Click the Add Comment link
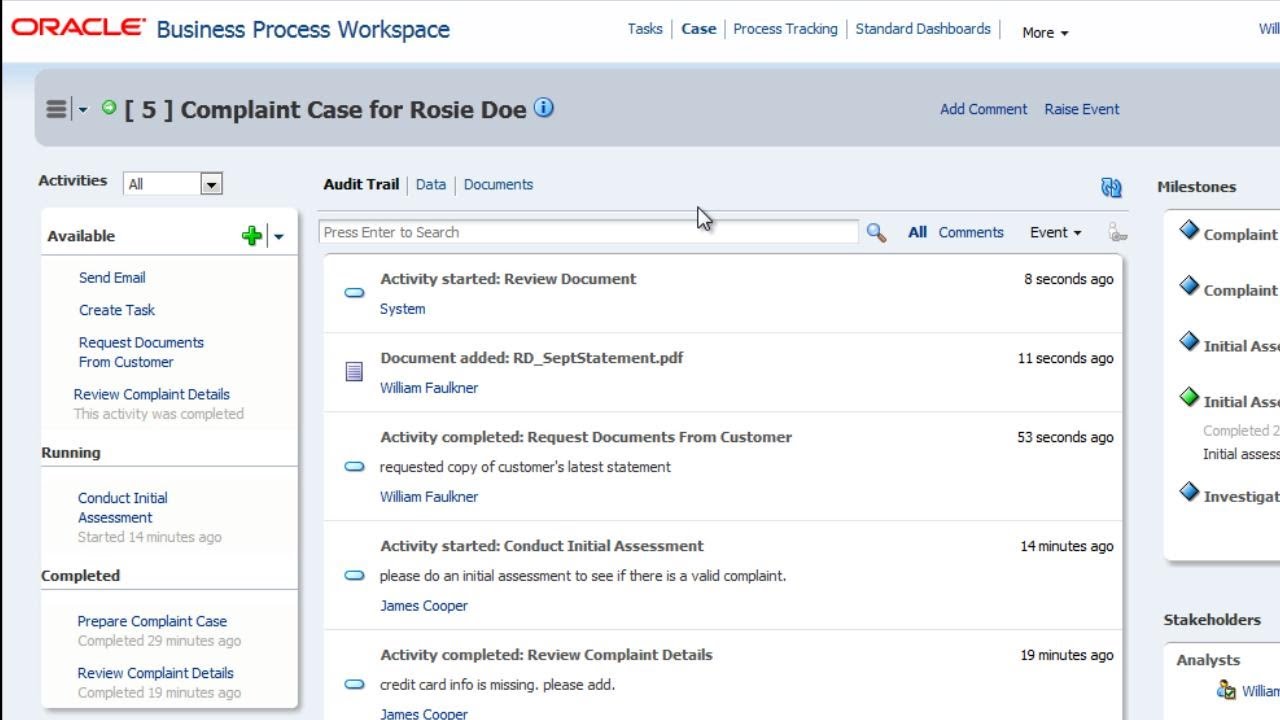 983,109
